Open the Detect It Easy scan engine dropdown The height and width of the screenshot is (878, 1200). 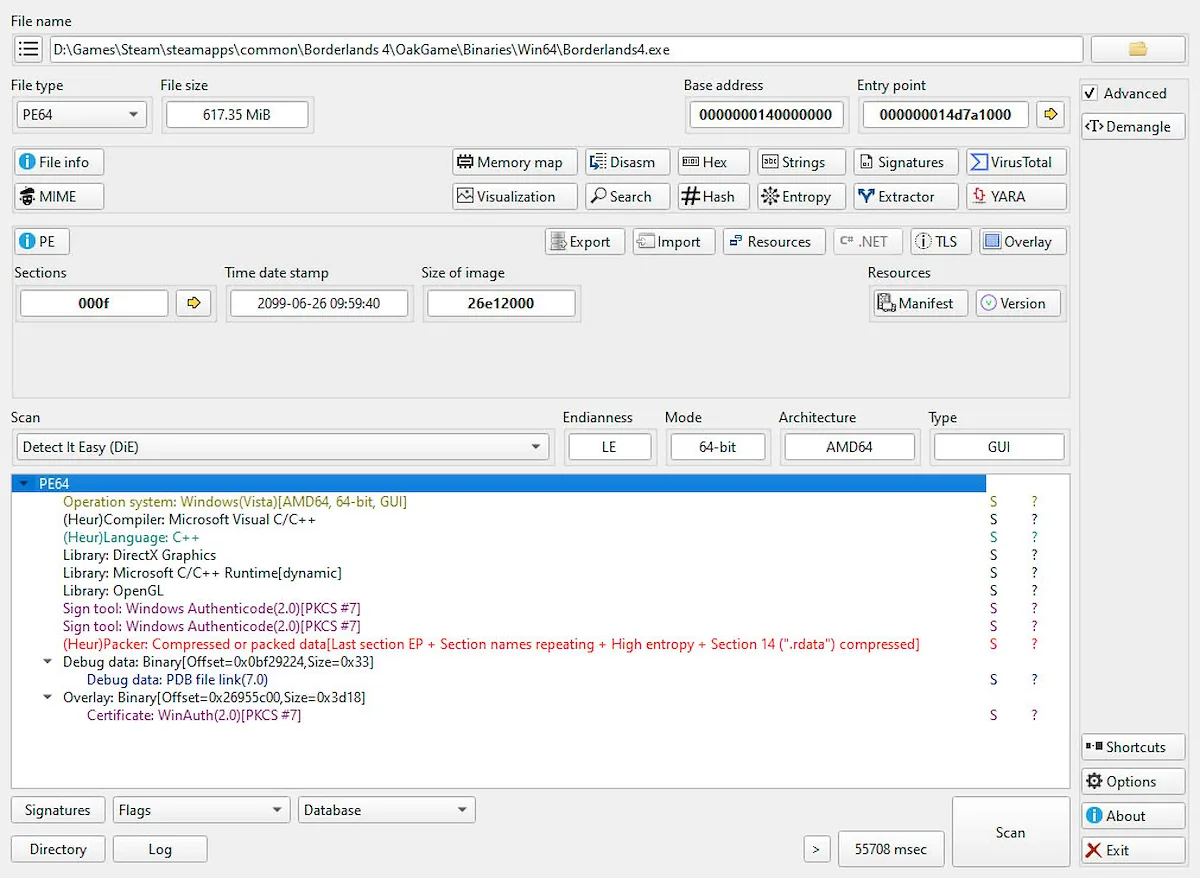pyautogui.click(x=283, y=447)
